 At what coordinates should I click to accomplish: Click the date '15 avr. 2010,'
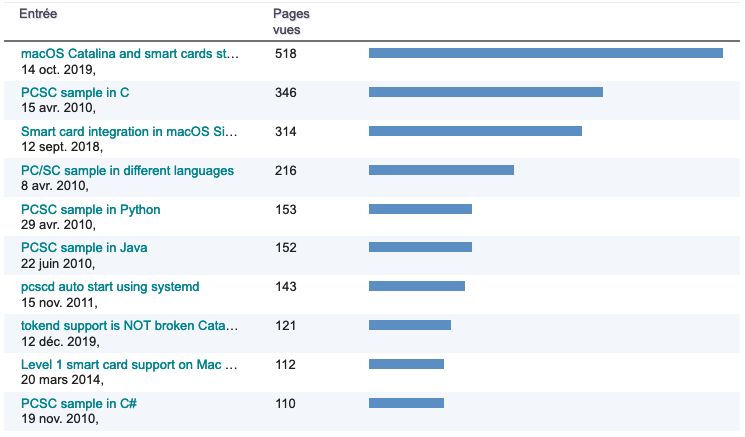(58, 108)
